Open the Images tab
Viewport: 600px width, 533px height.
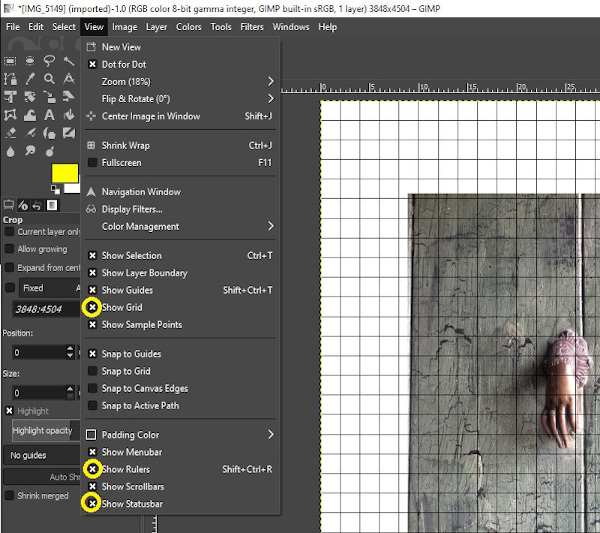pyautogui.click(x=52, y=205)
